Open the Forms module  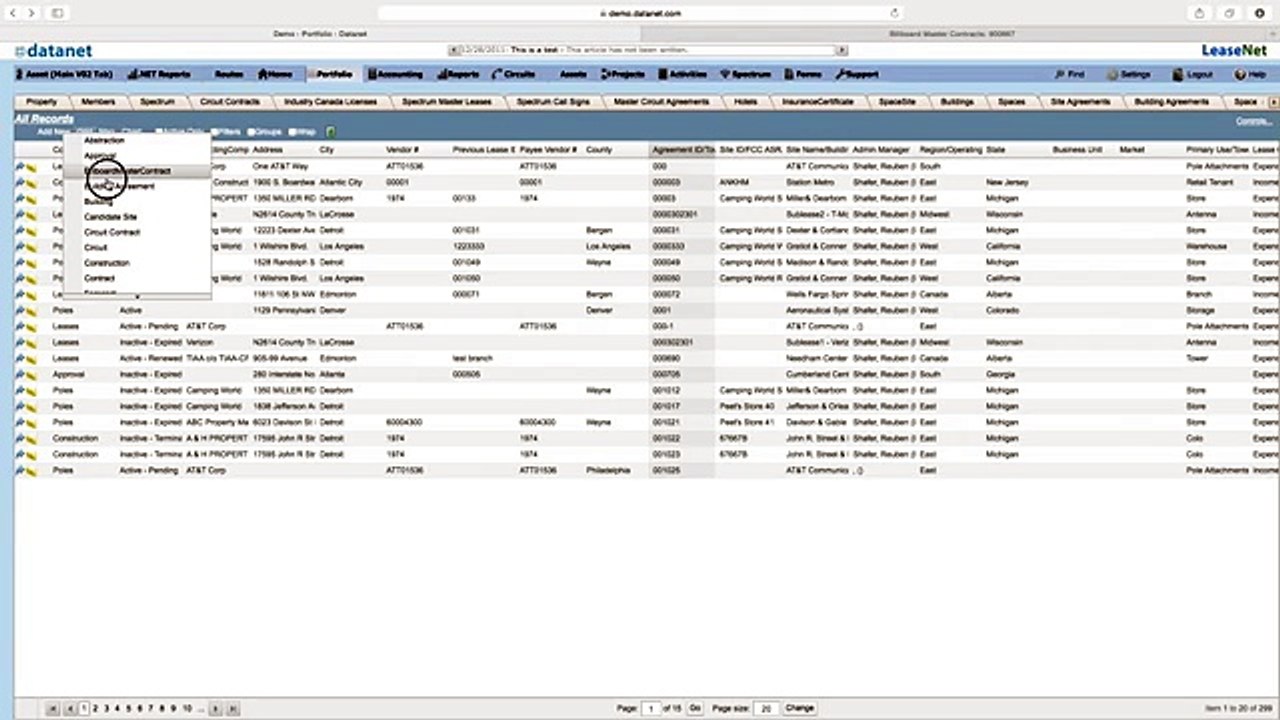click(x=804, y=74)
